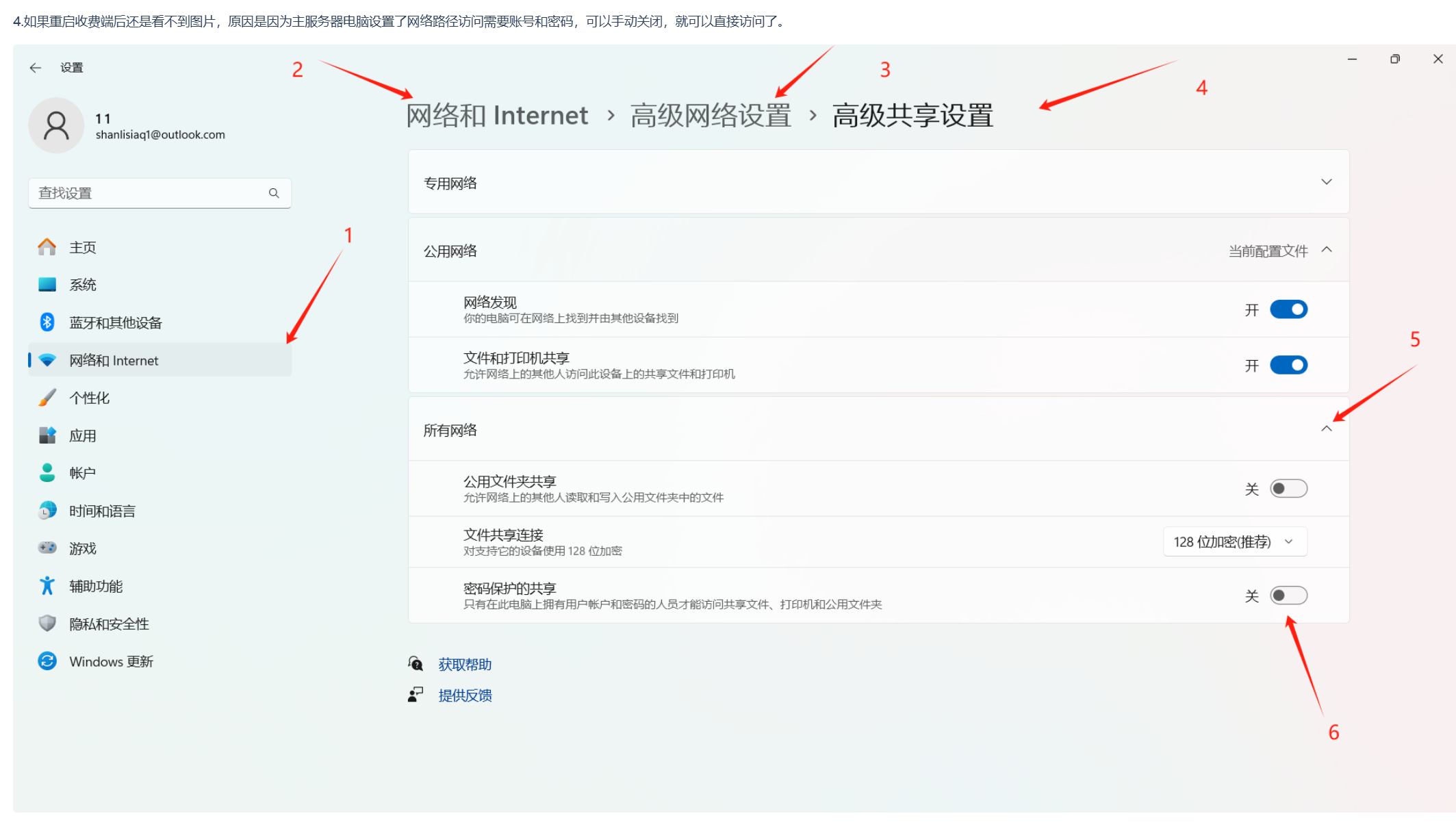Open 个性化 settings page
Viewport: 1456px width, 831px height.
point(160,398)
